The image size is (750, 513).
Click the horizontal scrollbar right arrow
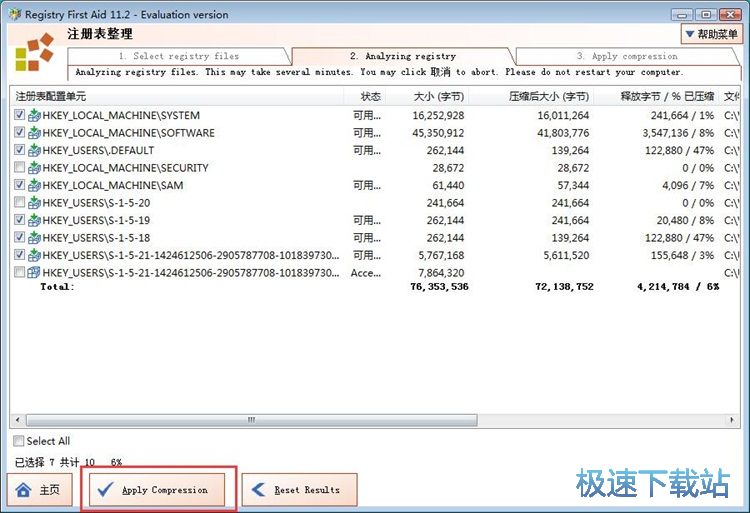pos(731,420)
